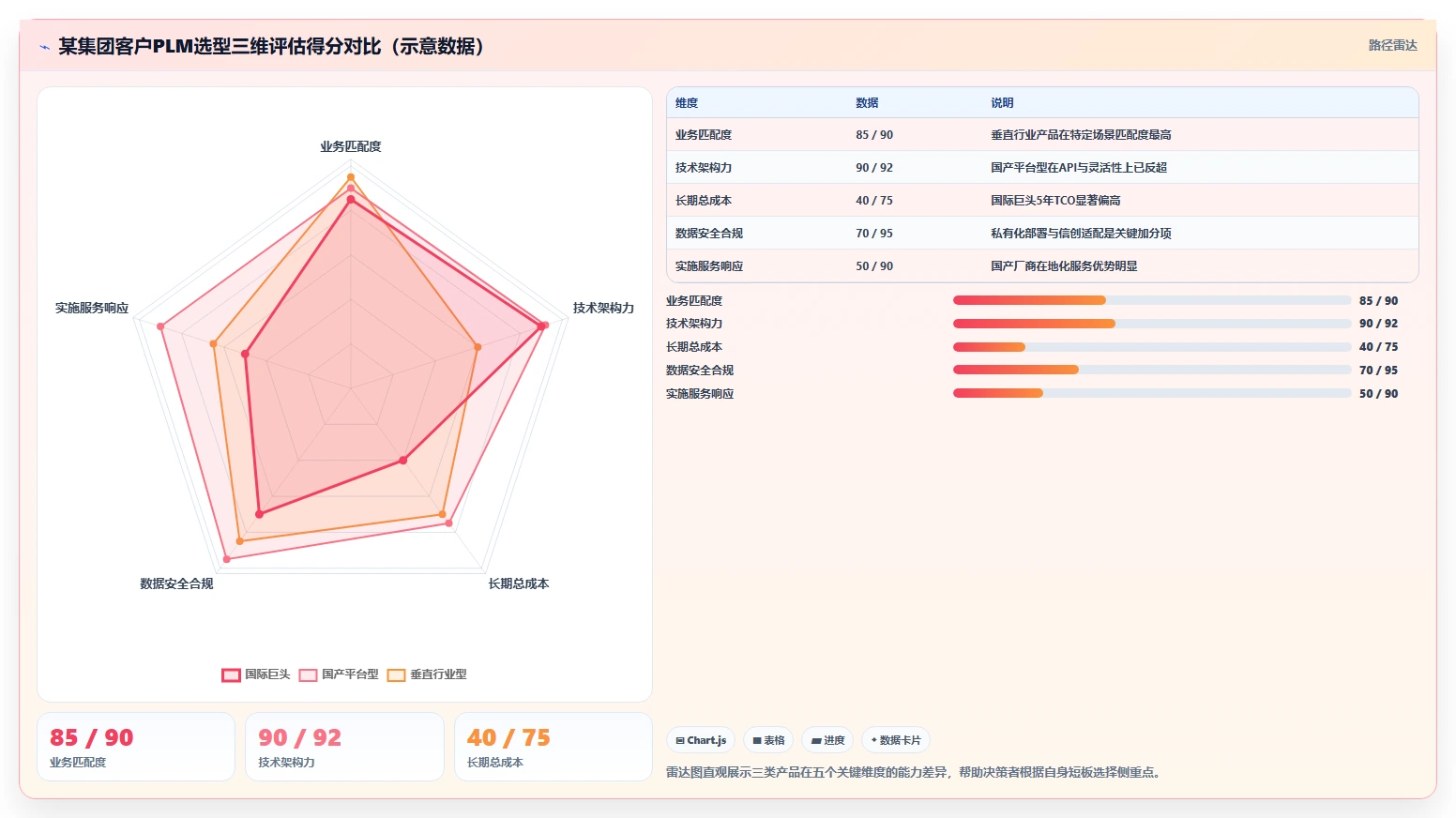Viewport: 1456px width, 818px height.
Task: Click the 雷达图直观展示 footer description text
Action: click(x=916, y=773)
